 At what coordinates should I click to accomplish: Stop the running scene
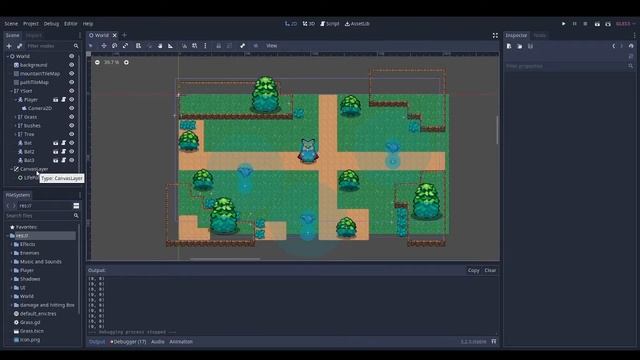click(x=585, y=24)
